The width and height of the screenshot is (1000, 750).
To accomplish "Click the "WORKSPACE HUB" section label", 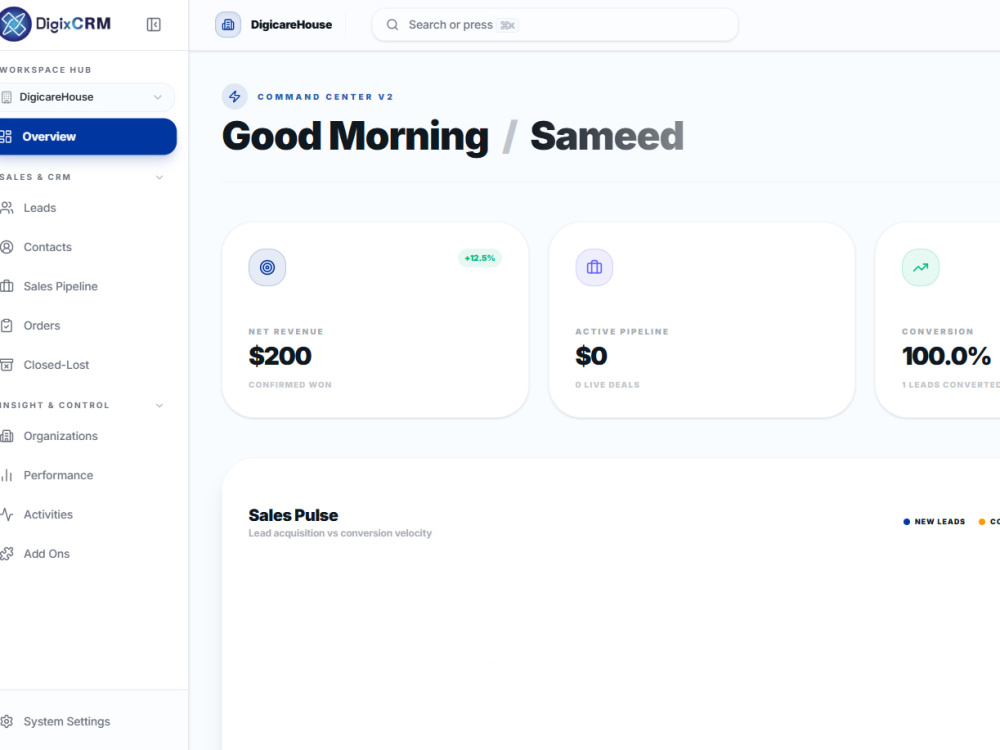I will tap(45, 70).
